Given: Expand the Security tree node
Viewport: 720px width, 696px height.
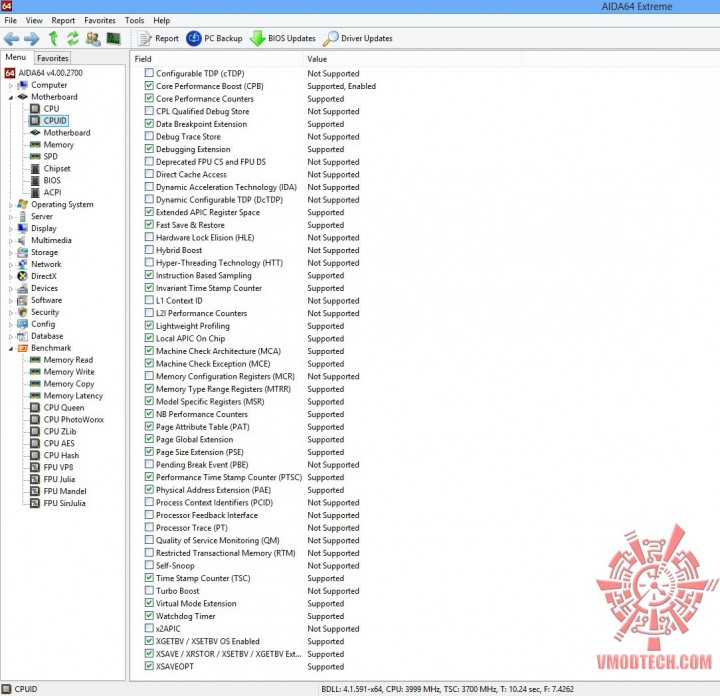Looking at the screenshot, I should [11, 312].
